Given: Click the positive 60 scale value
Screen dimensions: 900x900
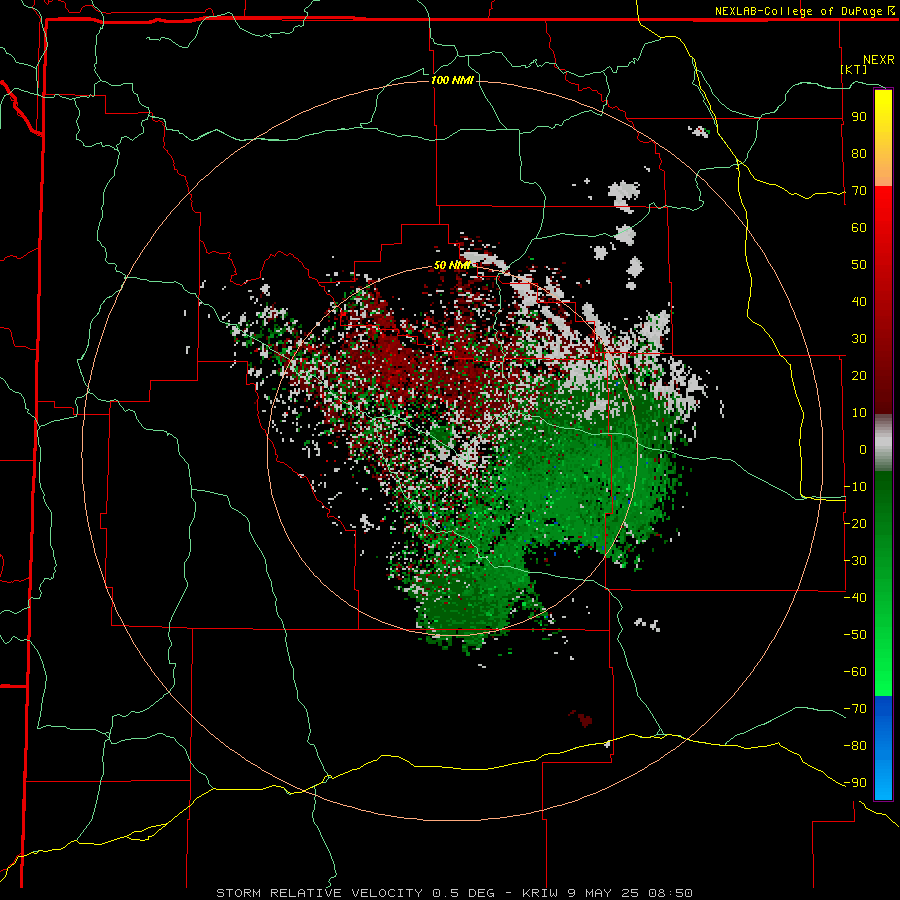Looking at the screenshot, I should (859, 228).
